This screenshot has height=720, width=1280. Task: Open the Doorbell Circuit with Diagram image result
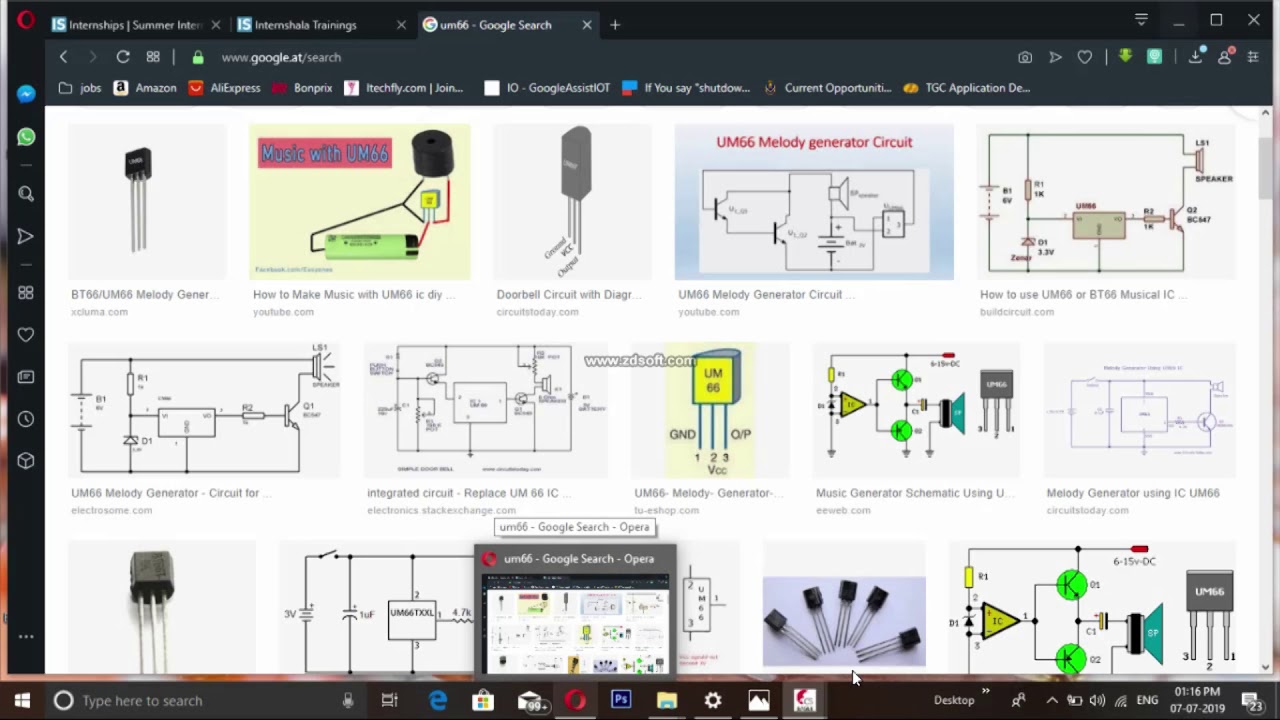572,202
